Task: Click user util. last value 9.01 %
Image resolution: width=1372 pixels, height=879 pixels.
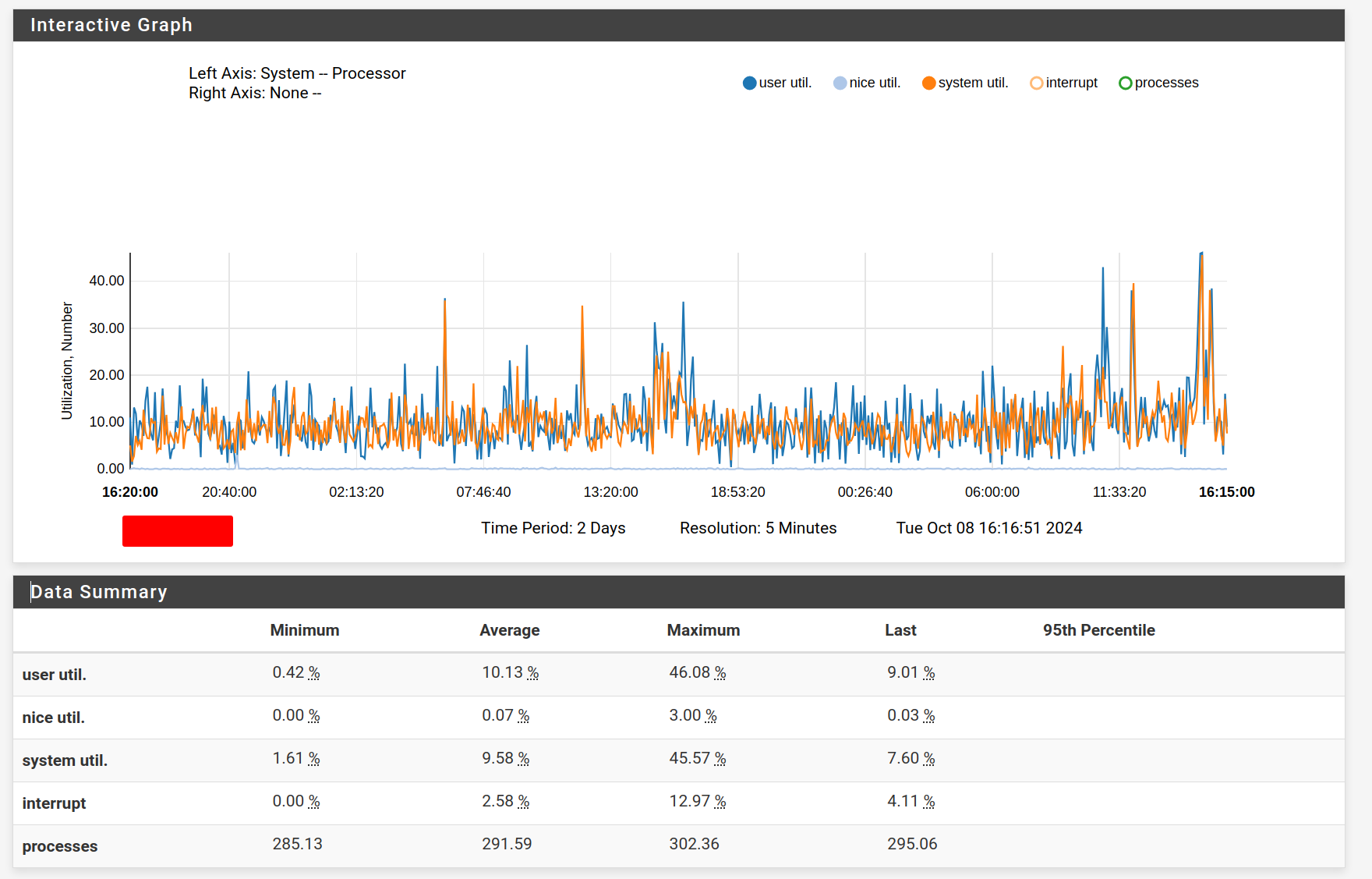Action: click(x=911, y=672)
